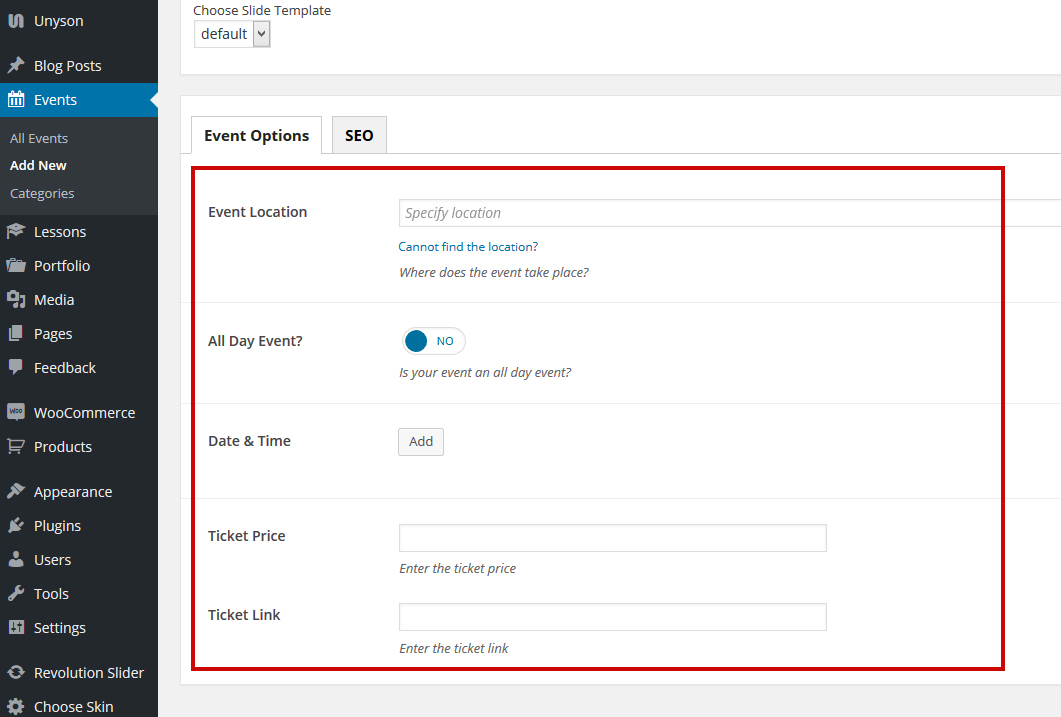This screenshot has width=1061, height=717.
Task: Open the Plugins menu item
Action: 78,526
